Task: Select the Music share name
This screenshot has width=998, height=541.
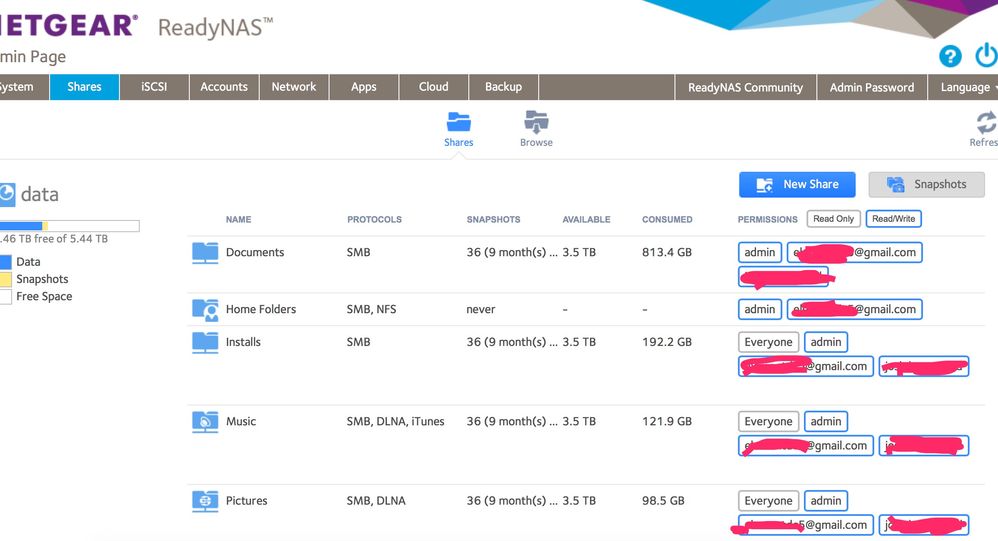Action: point(241,421)
